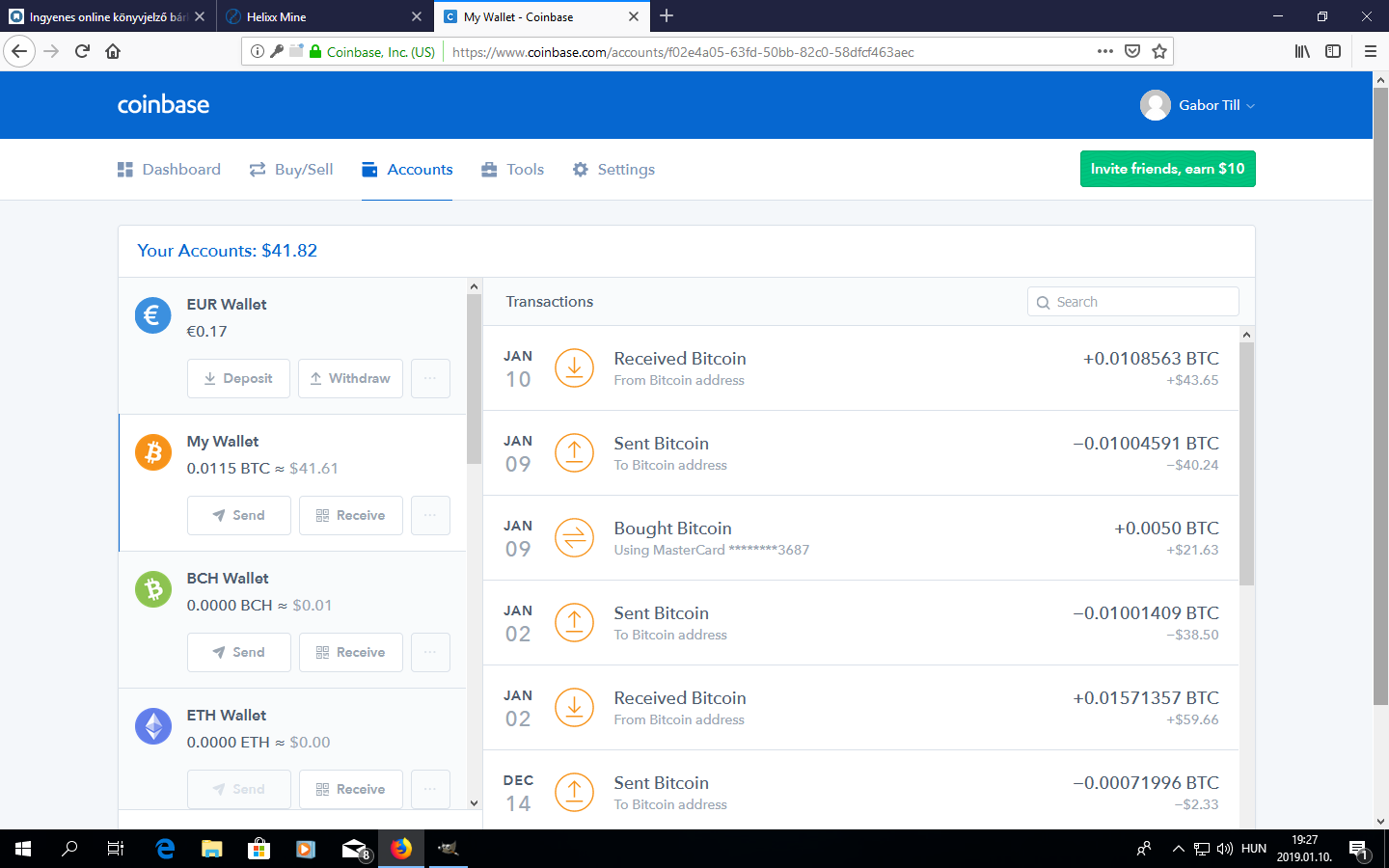Click the Coinbase logo in header
This screenshot has height=868, width=1389.
click(163, 104)
